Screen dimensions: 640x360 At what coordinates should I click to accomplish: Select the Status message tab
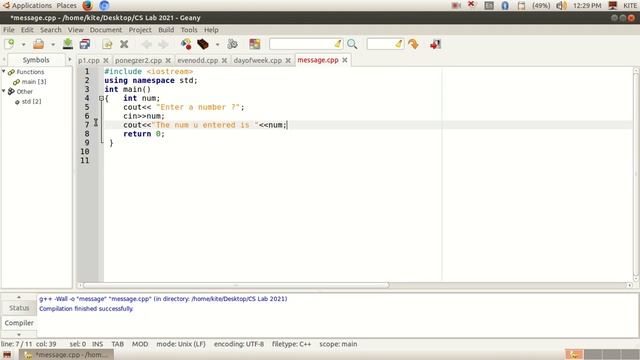19,308
